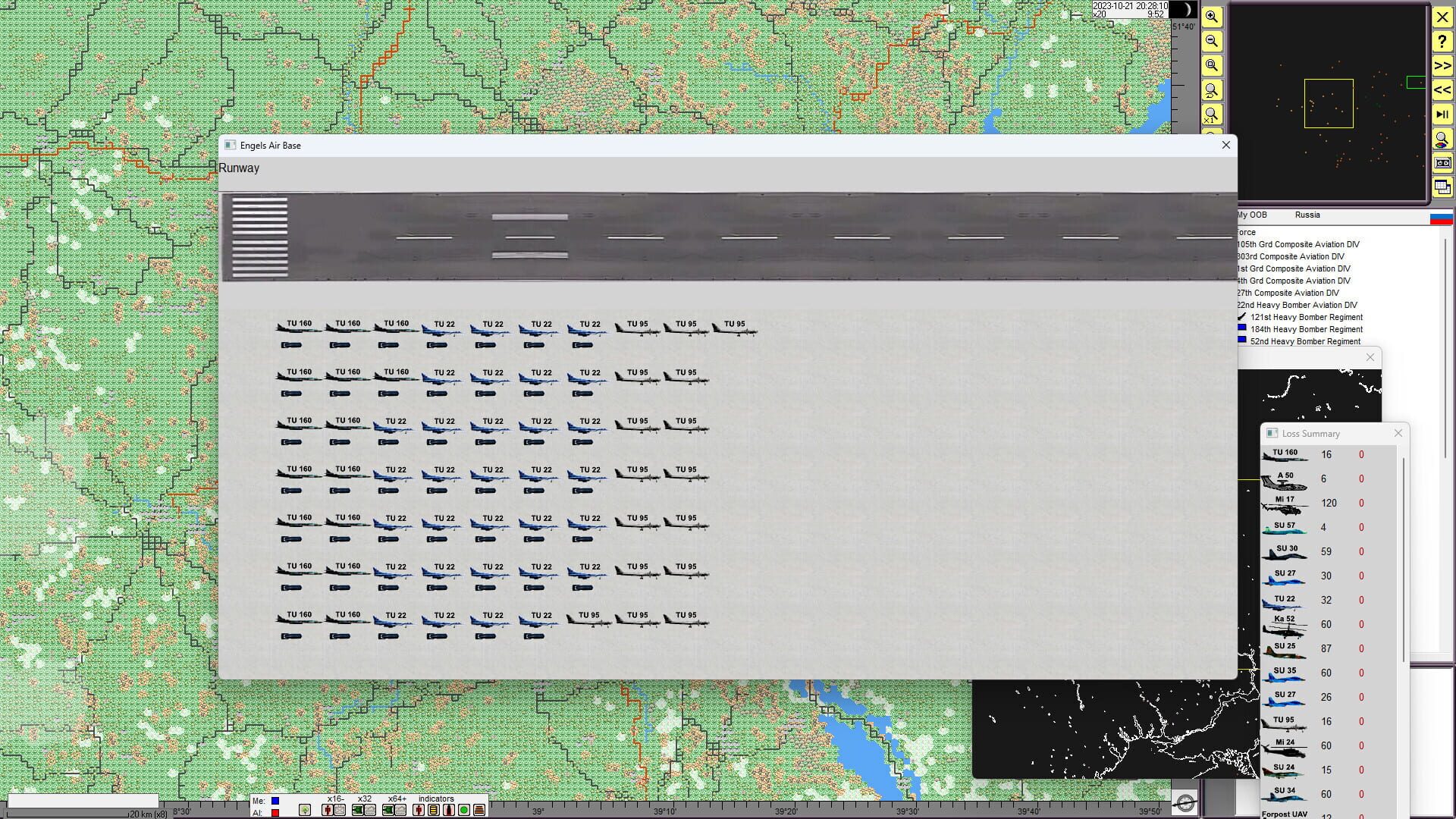1456x819 pixels.
Task: Toggle the green circle indicator
Action: click(464, 810)
